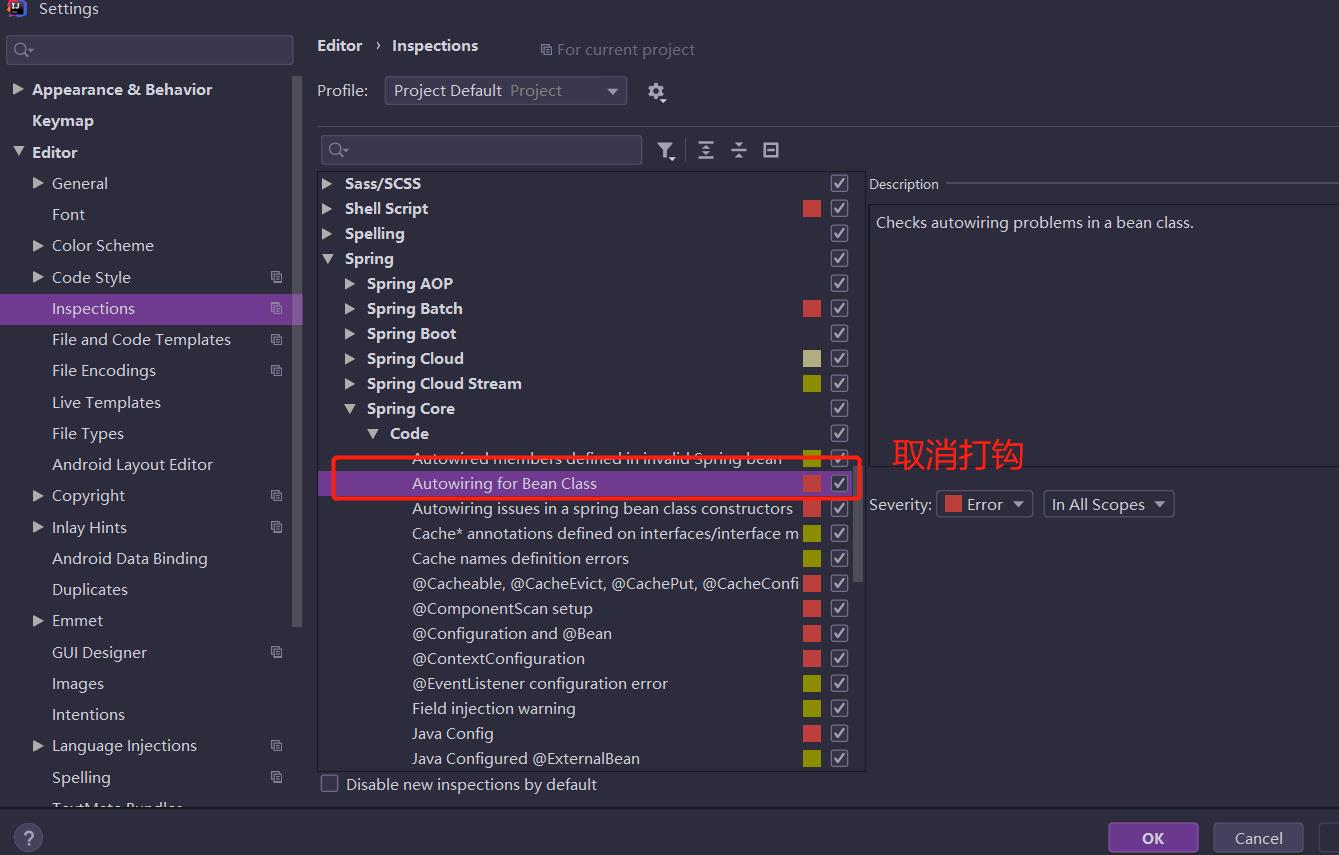Click project-level icon next to Code Style
The image size is (1339, 855).
point(277,277)
